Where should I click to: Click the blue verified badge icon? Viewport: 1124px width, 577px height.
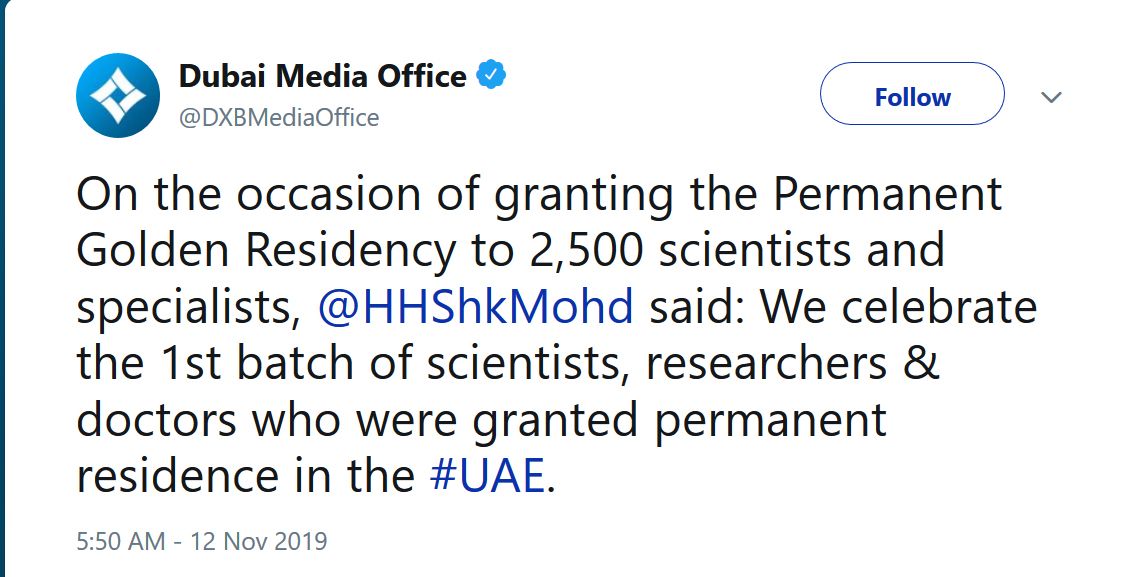click(491, 75)
